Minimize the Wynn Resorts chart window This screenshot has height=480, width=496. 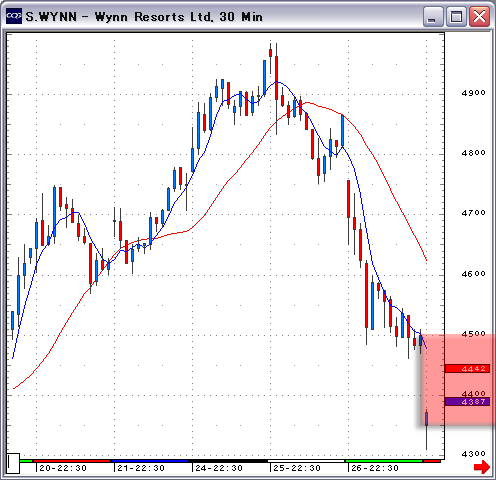[433, 17]
